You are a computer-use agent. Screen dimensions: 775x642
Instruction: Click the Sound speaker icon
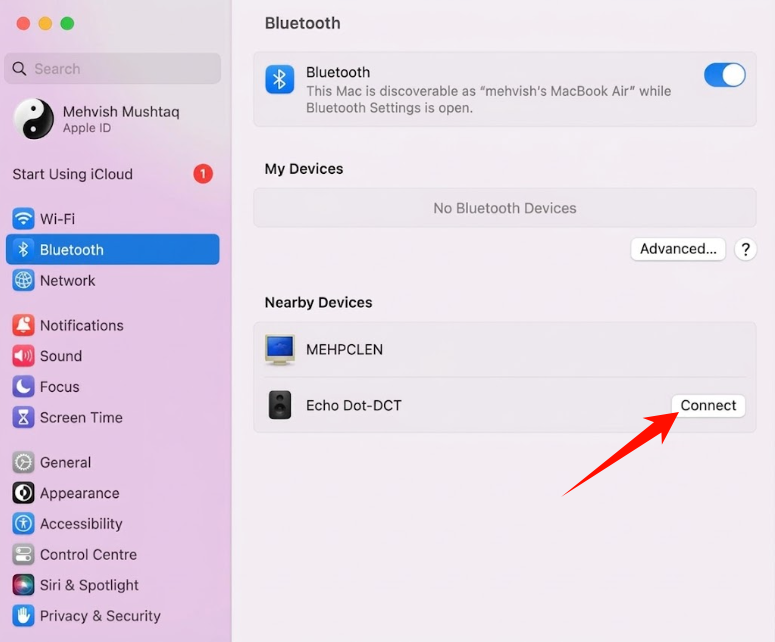(x=23, y=356)
